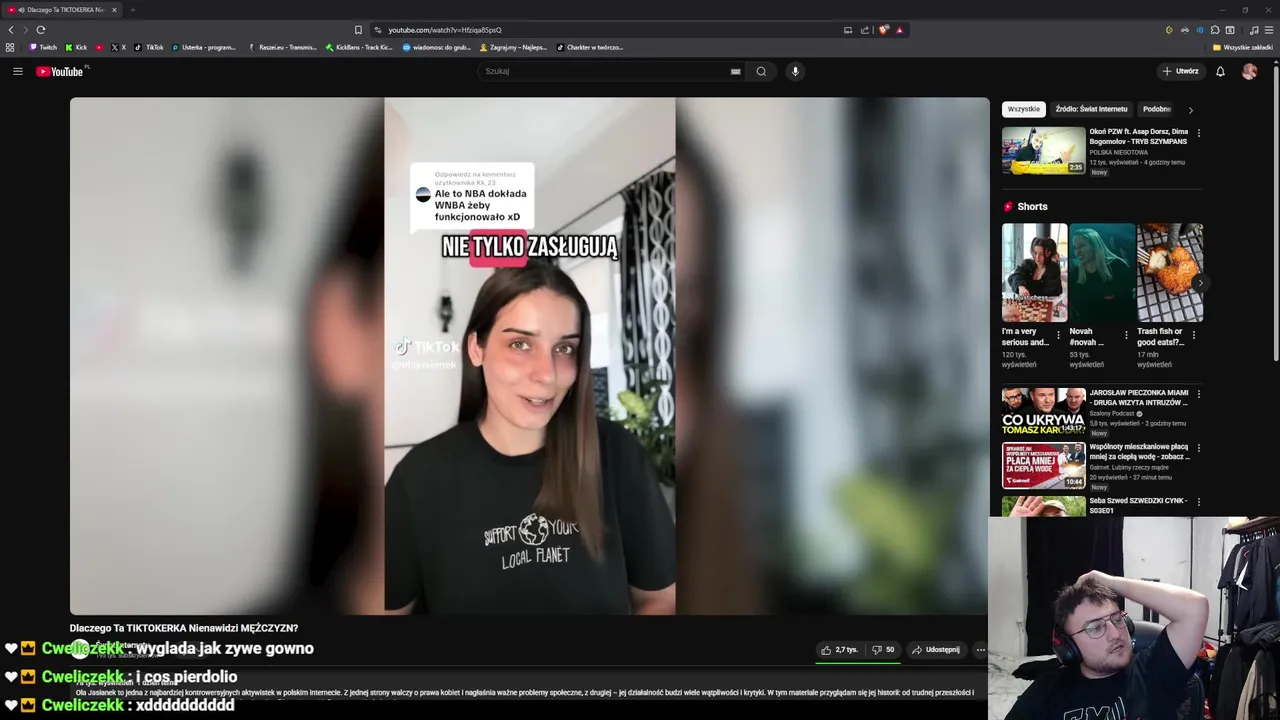1280x720 pixels.
Task: Click the Brave Rewards triangle icon
Action: coord(899,30)
